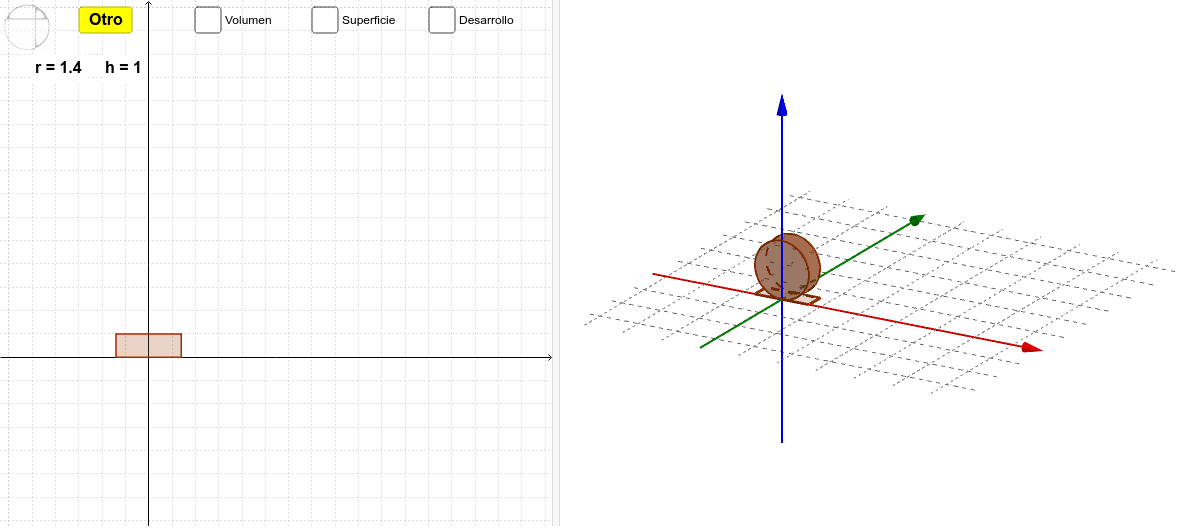Select the brown cylinder in the 3D view
Viewport: 1200px width, 528px height.
[787, 266]
